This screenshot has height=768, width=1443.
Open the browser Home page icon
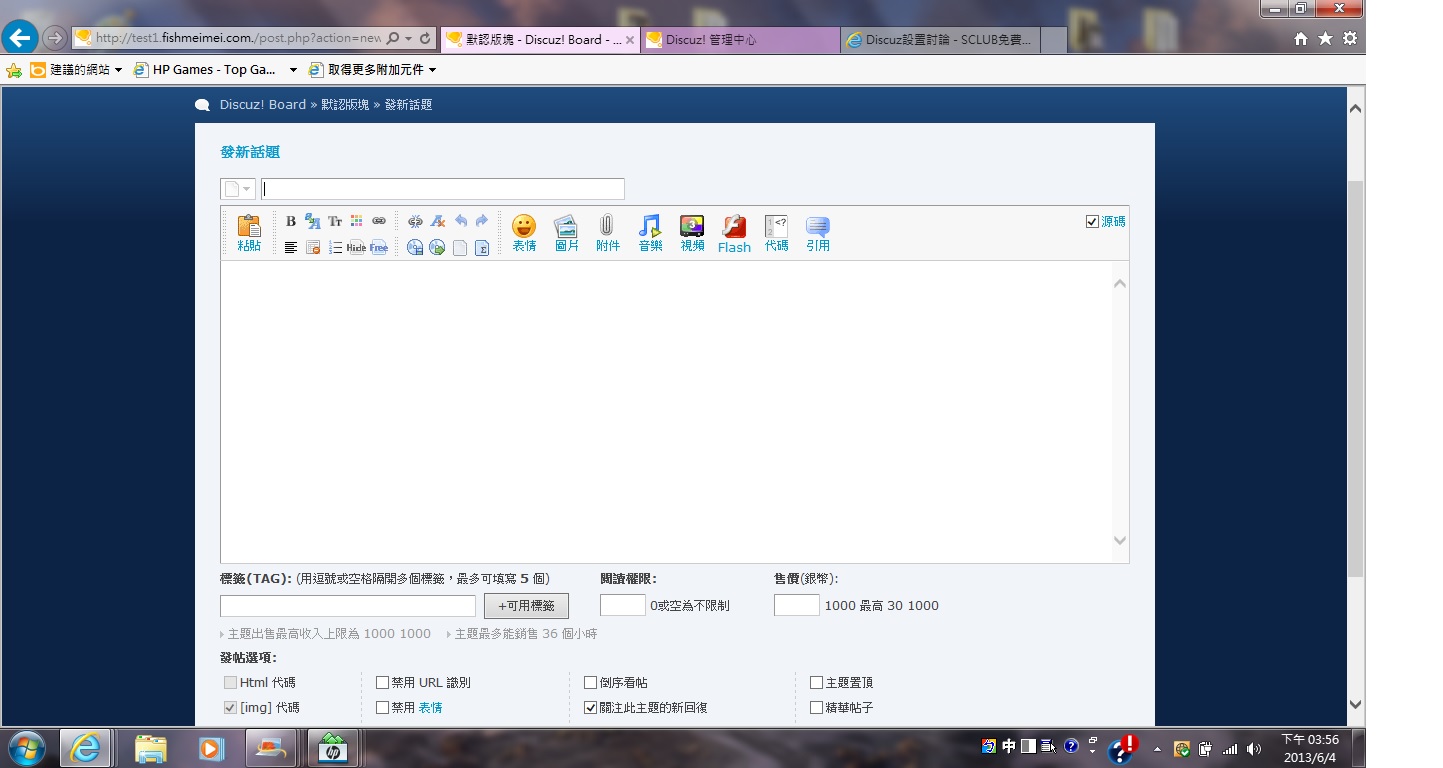(1301, 38)
